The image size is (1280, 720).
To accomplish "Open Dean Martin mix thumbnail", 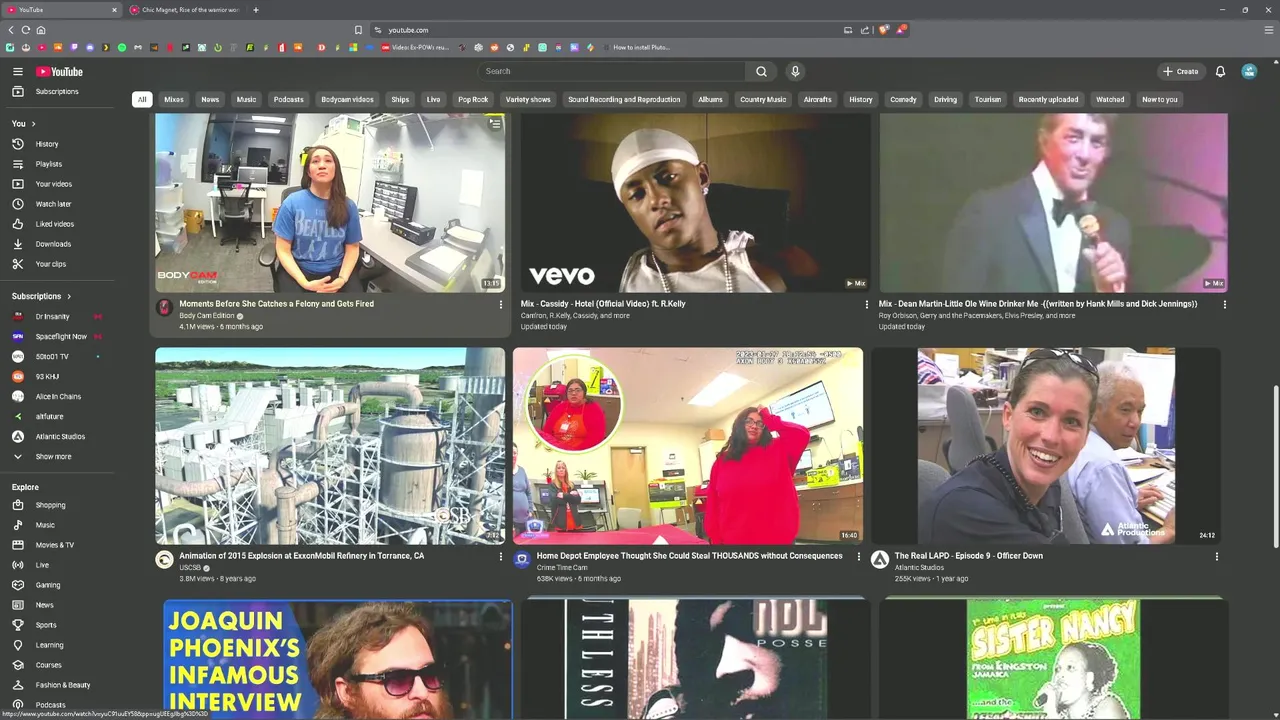I will pyautogui.click(x=1053, y=202).
